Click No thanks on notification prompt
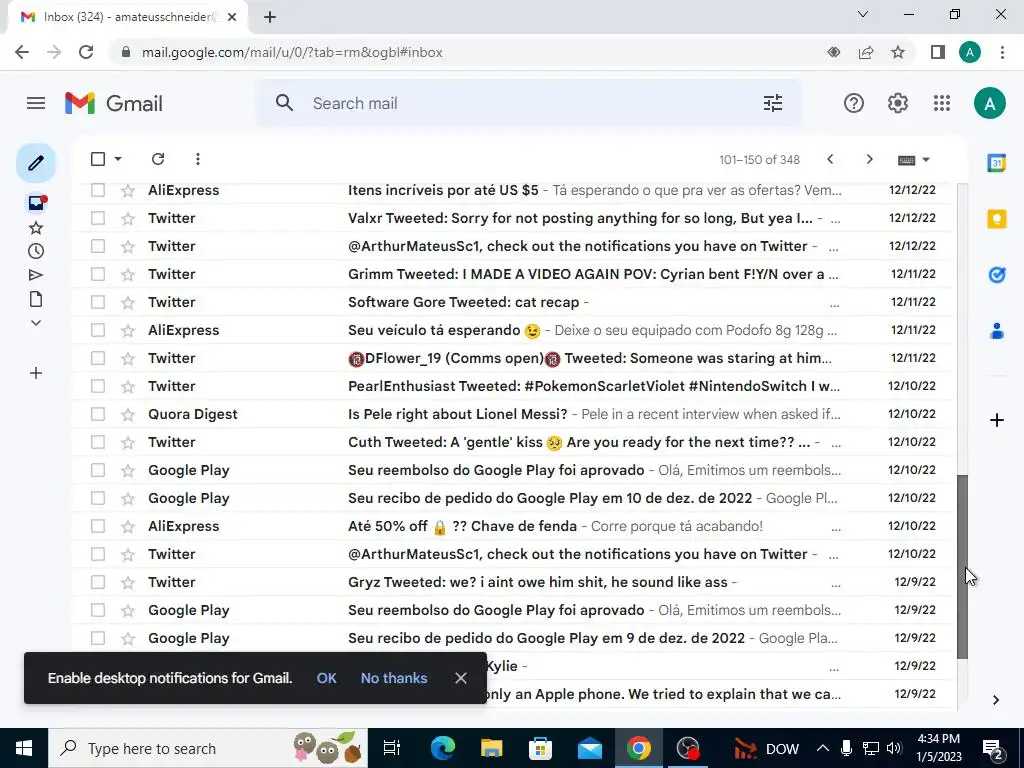The height and width of the screenshot is (768, 1024). click(394, 679)
